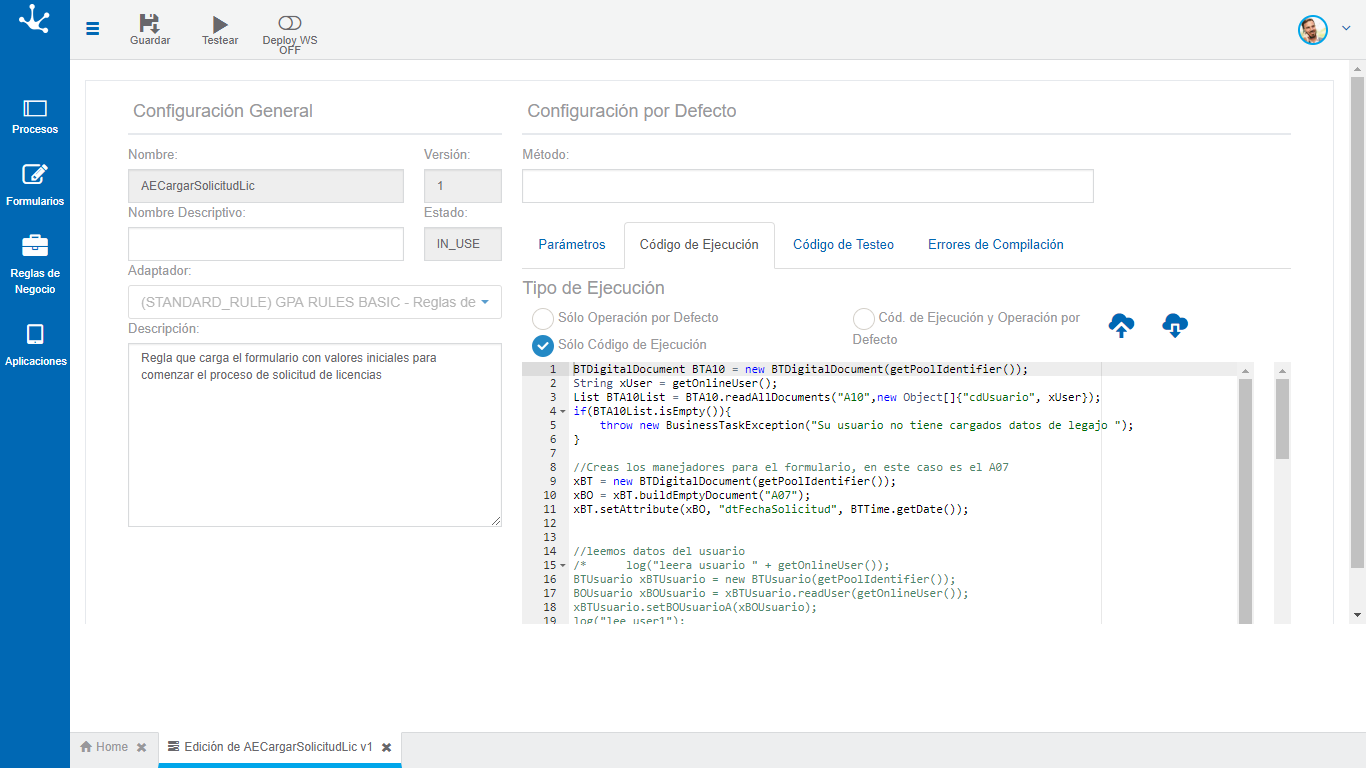Switch to Errores de Compilación tab

point(996,245)
